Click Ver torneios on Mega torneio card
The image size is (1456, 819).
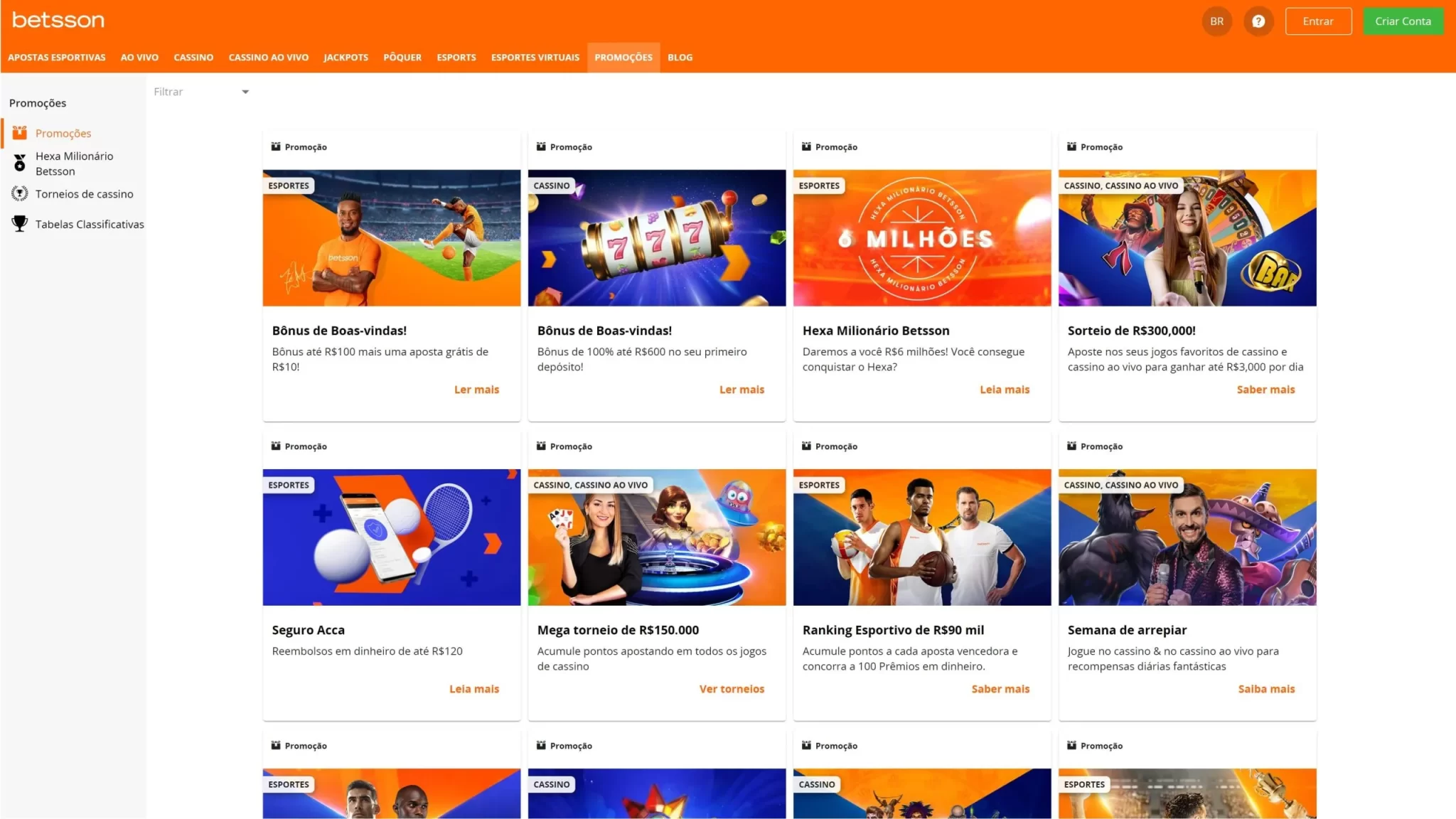pos(732,689)
